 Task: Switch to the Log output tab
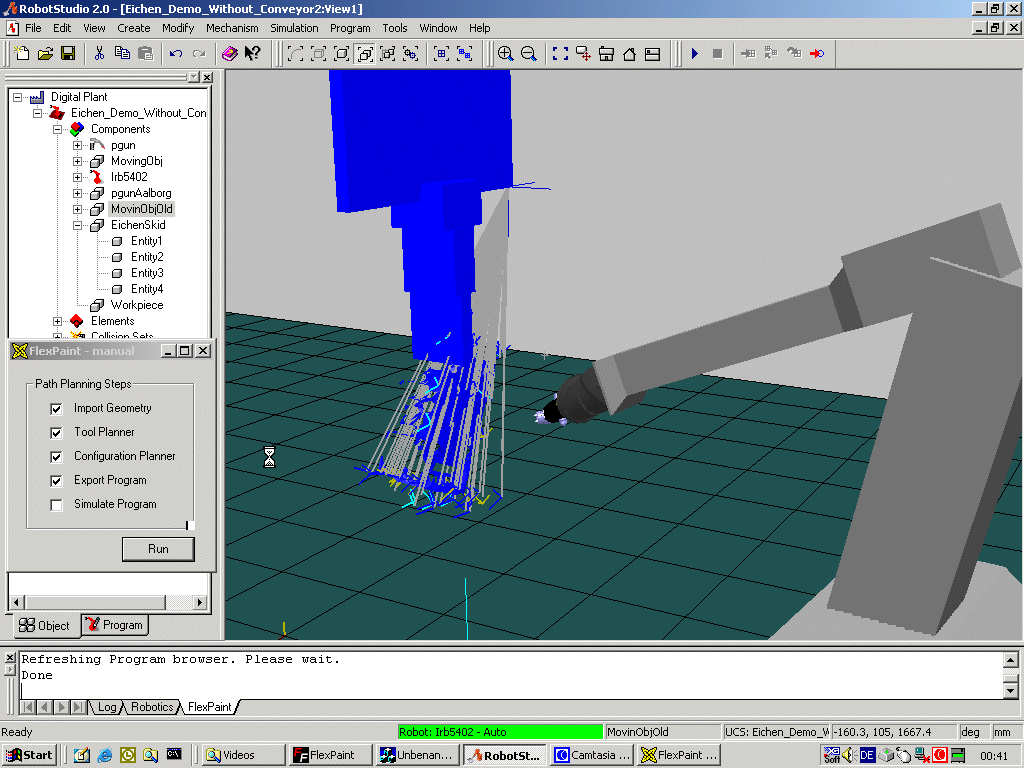pyautogui.click(x=106, y=707)
